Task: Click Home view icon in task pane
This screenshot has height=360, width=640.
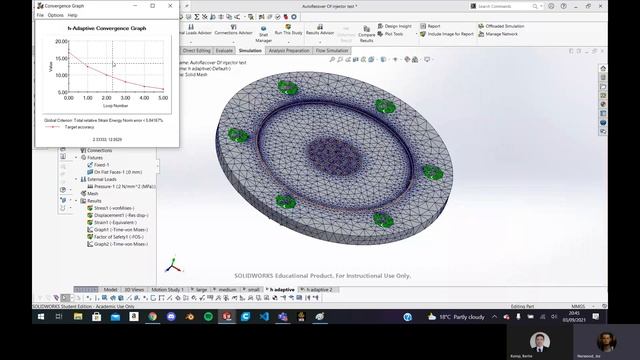Action: point(603,68)
